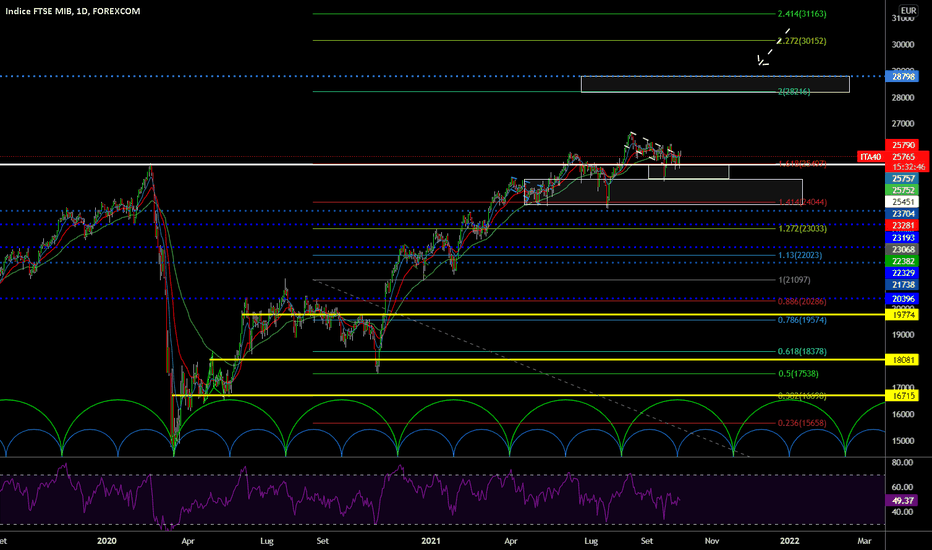Screen dimensions: 932x550
Task: Click the 40.00 RSI scale tick
Action: [x=902, y=512]
